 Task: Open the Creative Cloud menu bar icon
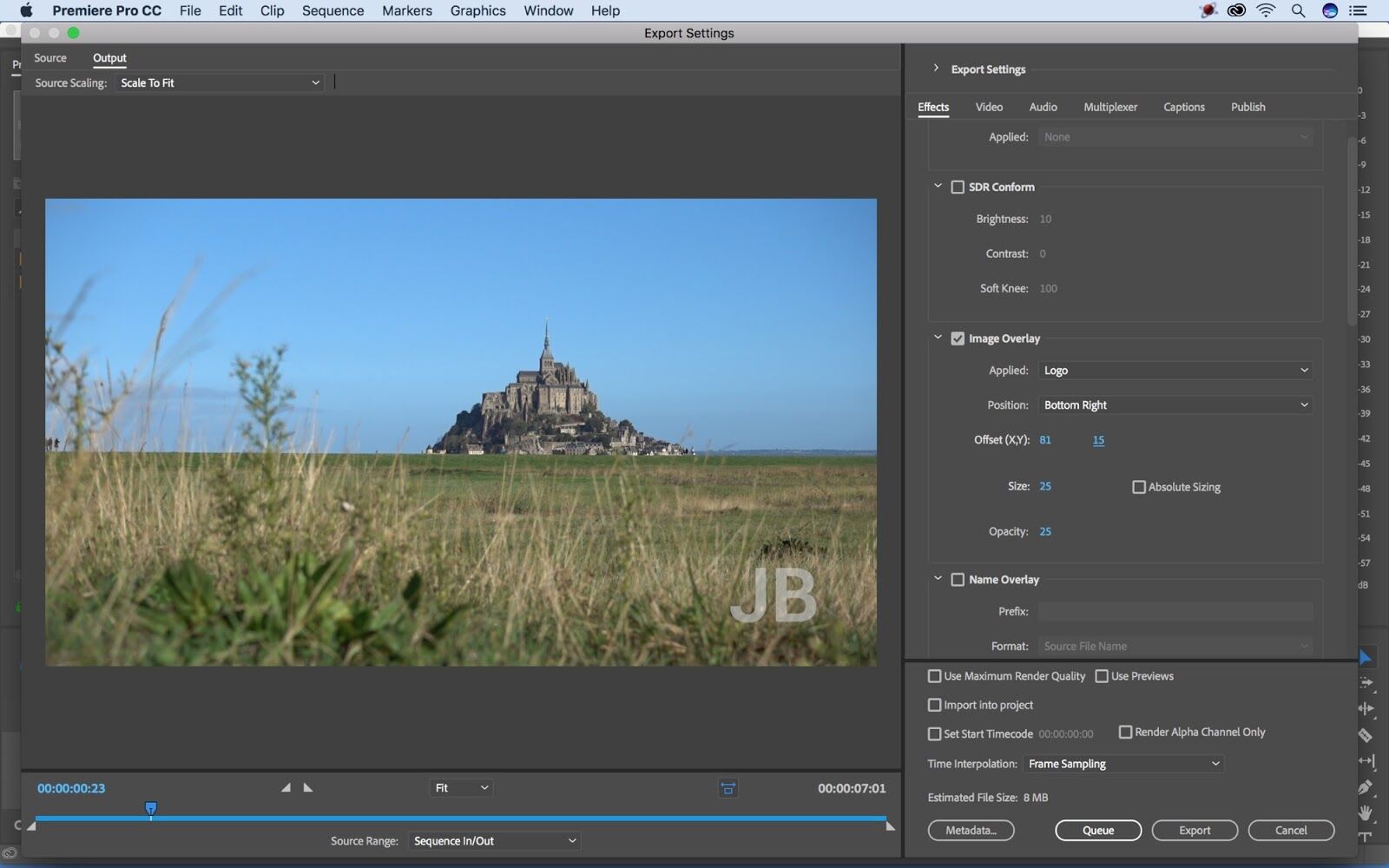(x=1236, y=10)
